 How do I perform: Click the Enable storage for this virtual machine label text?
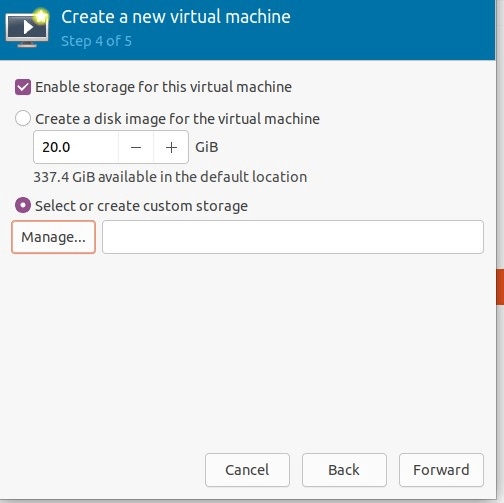[163, 87]
